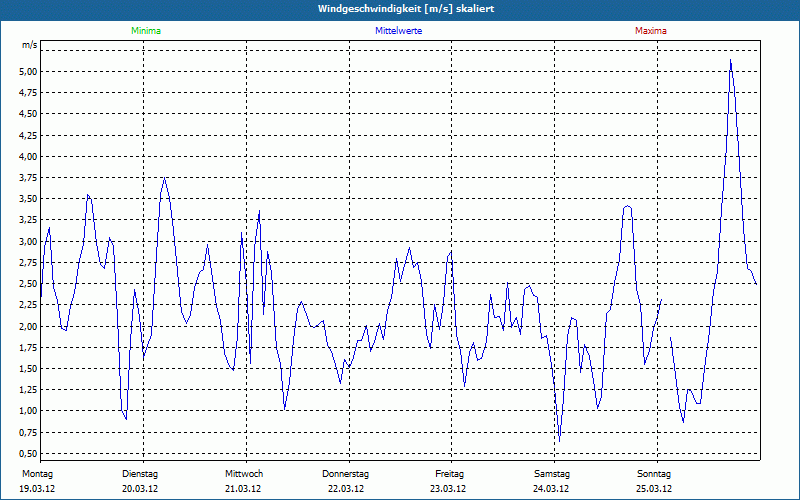This screenshot has width=800, height=500.
Task: Click the Montag day label
Action: pos(37,474)
